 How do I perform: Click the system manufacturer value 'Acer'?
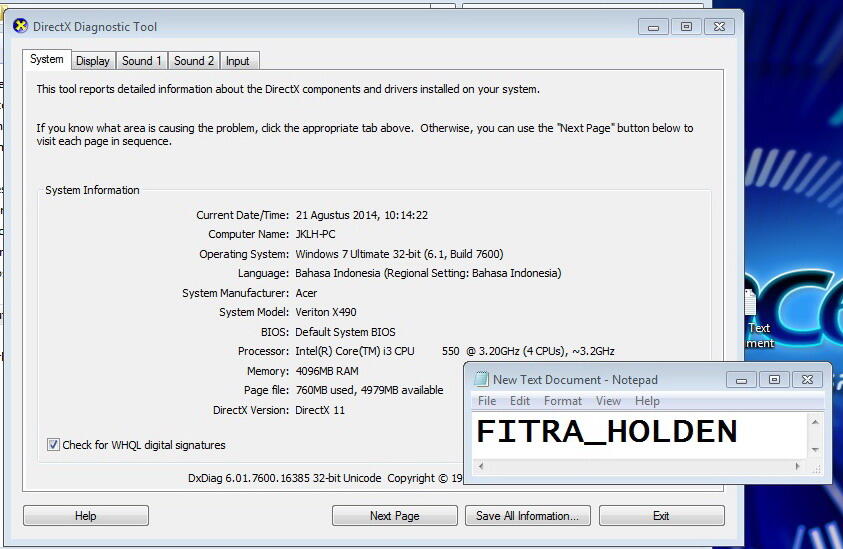coord(306,293)
